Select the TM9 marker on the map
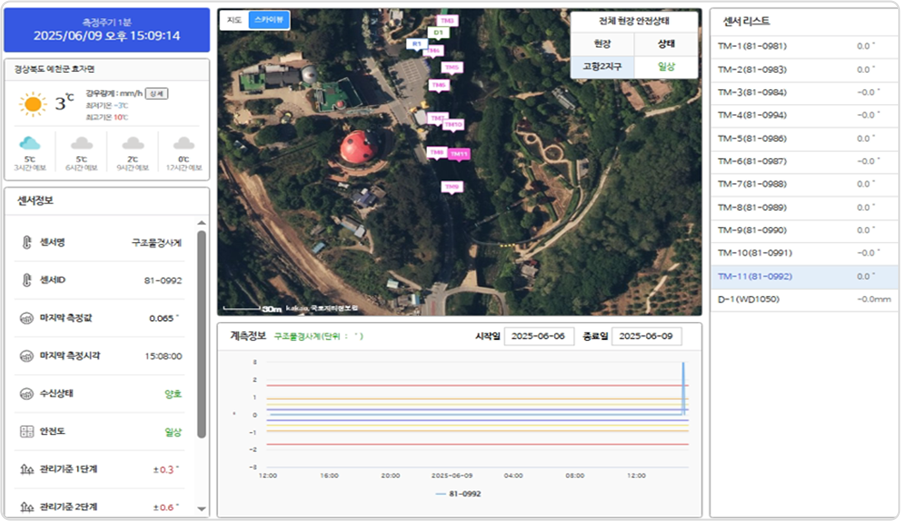This screenshot has height=521, width=901. pyautogui.click(x=452, y=187)
